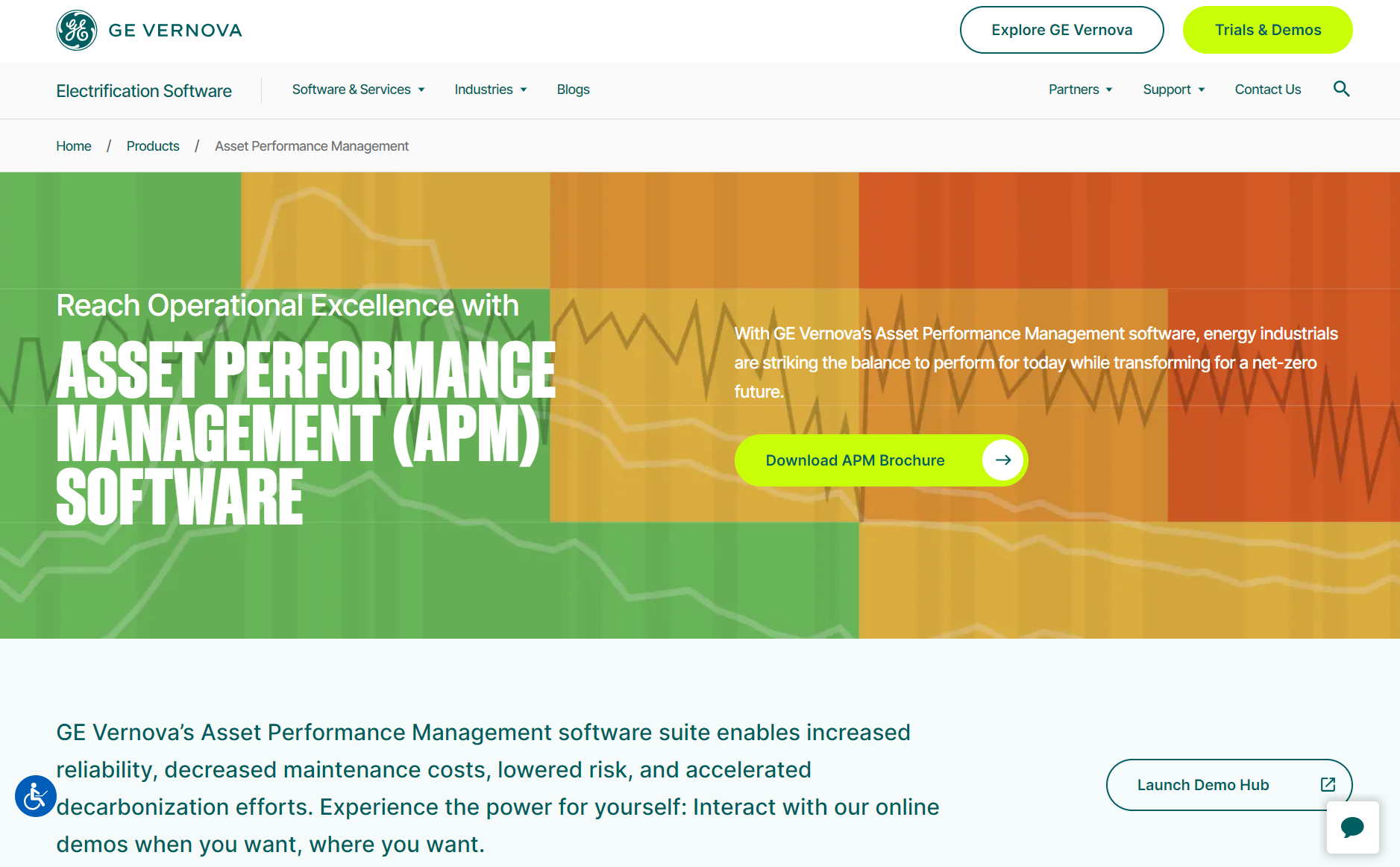
Task: Click the Reach Operational Excellence with subtitle
Action: click(x=287, y=306)
